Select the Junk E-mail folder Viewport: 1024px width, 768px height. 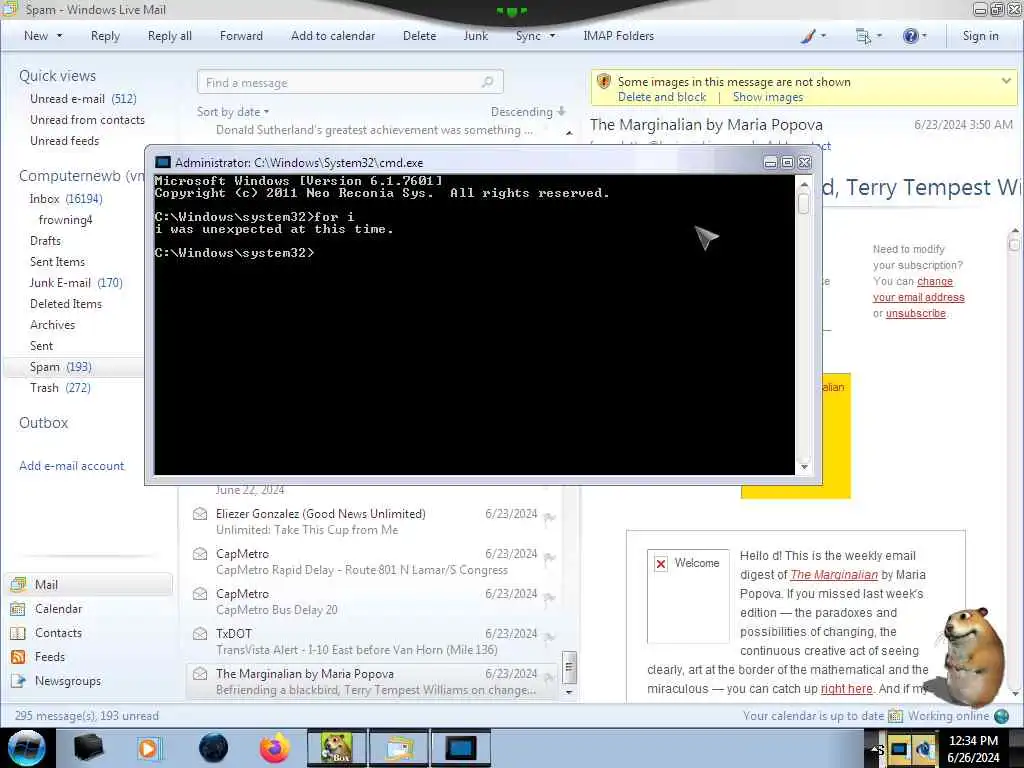pyautogui.click(x=76, y=283)
